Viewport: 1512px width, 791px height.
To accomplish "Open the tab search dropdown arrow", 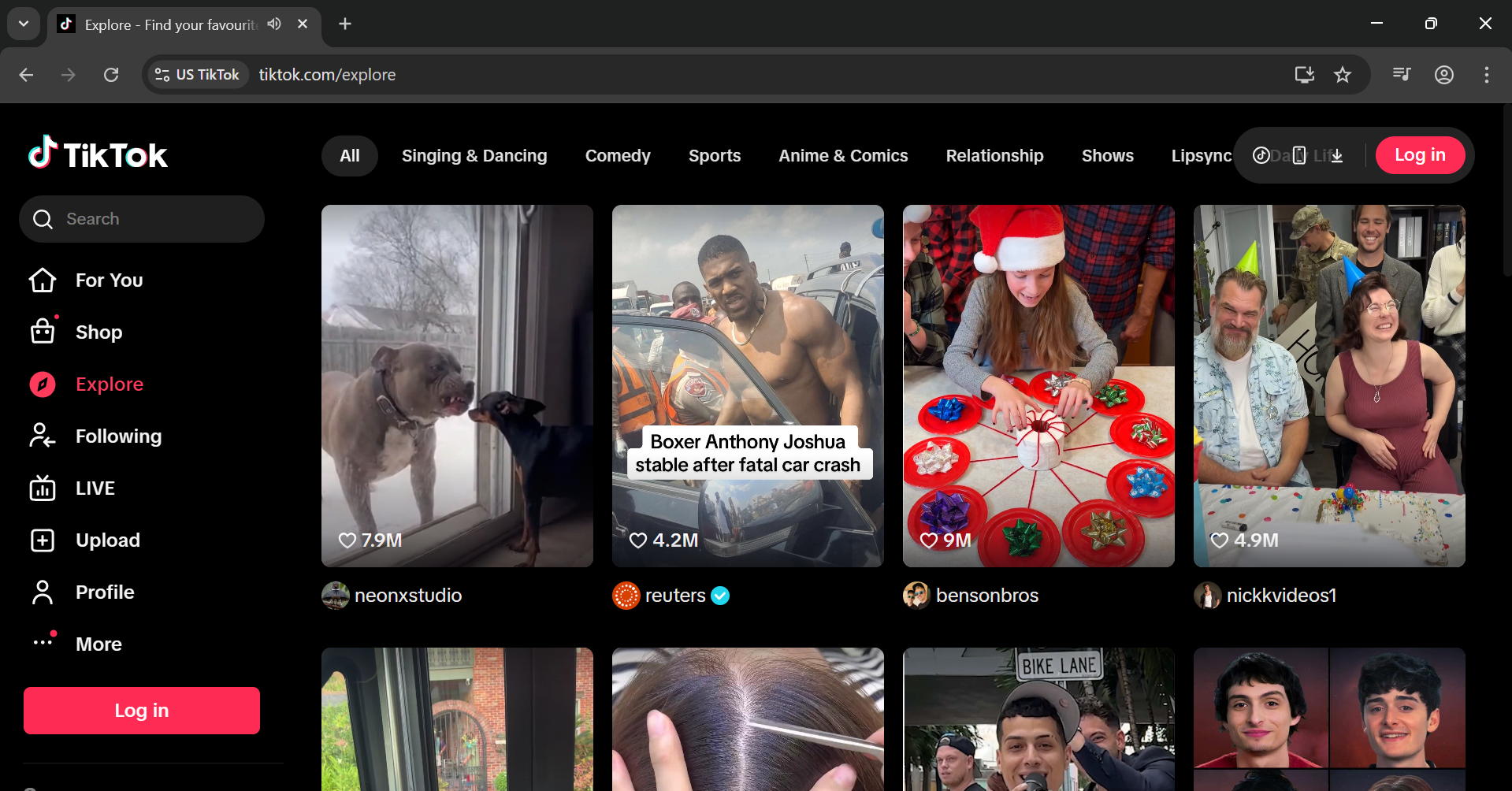I will pyautogui.click(x=24, y=24).
